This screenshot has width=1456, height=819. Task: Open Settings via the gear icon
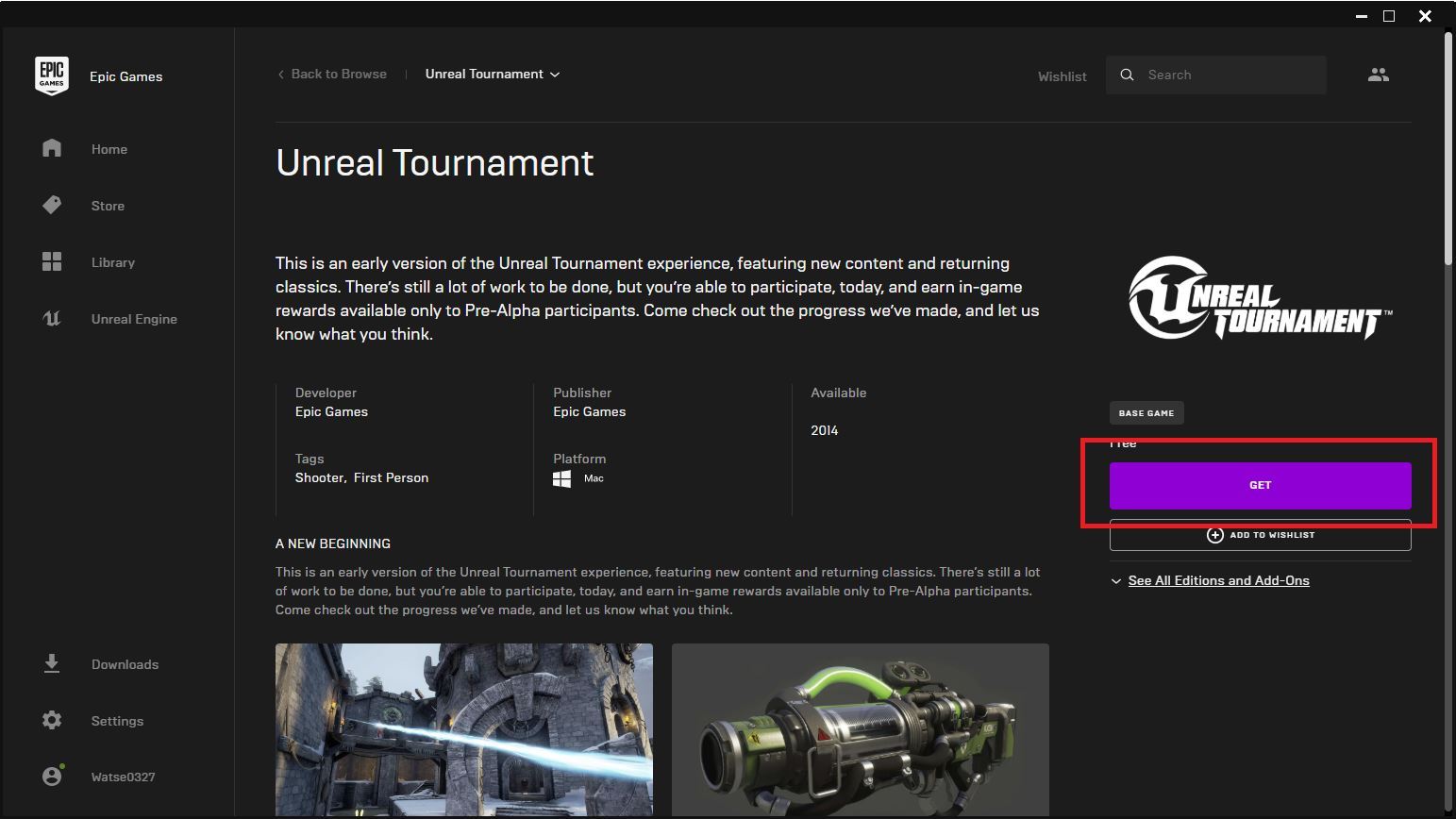pyautogui.click(x=52, y=721)
